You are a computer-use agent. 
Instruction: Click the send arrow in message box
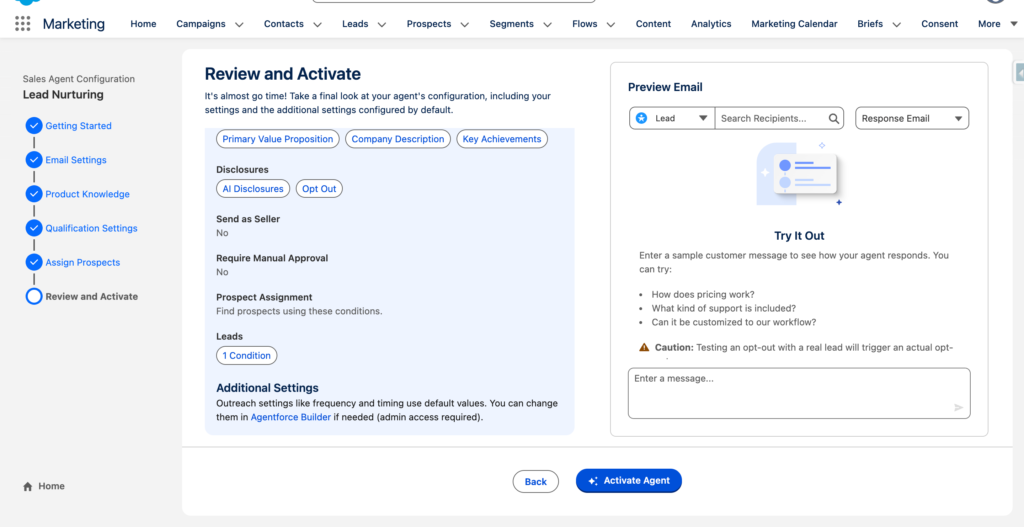point(958,407)
